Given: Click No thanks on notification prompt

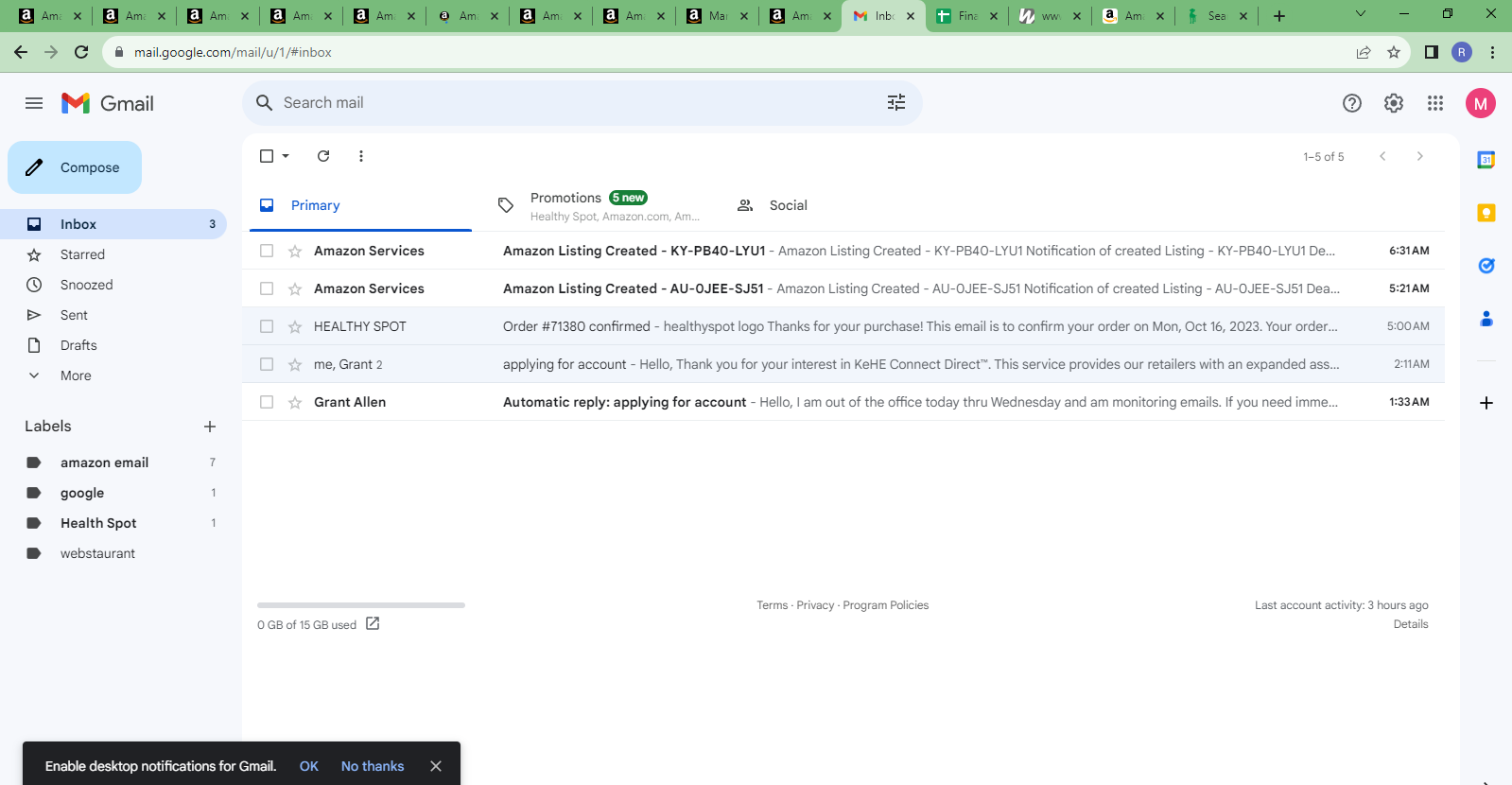Looking at the screenshot, I should click(x=373, y=766).
